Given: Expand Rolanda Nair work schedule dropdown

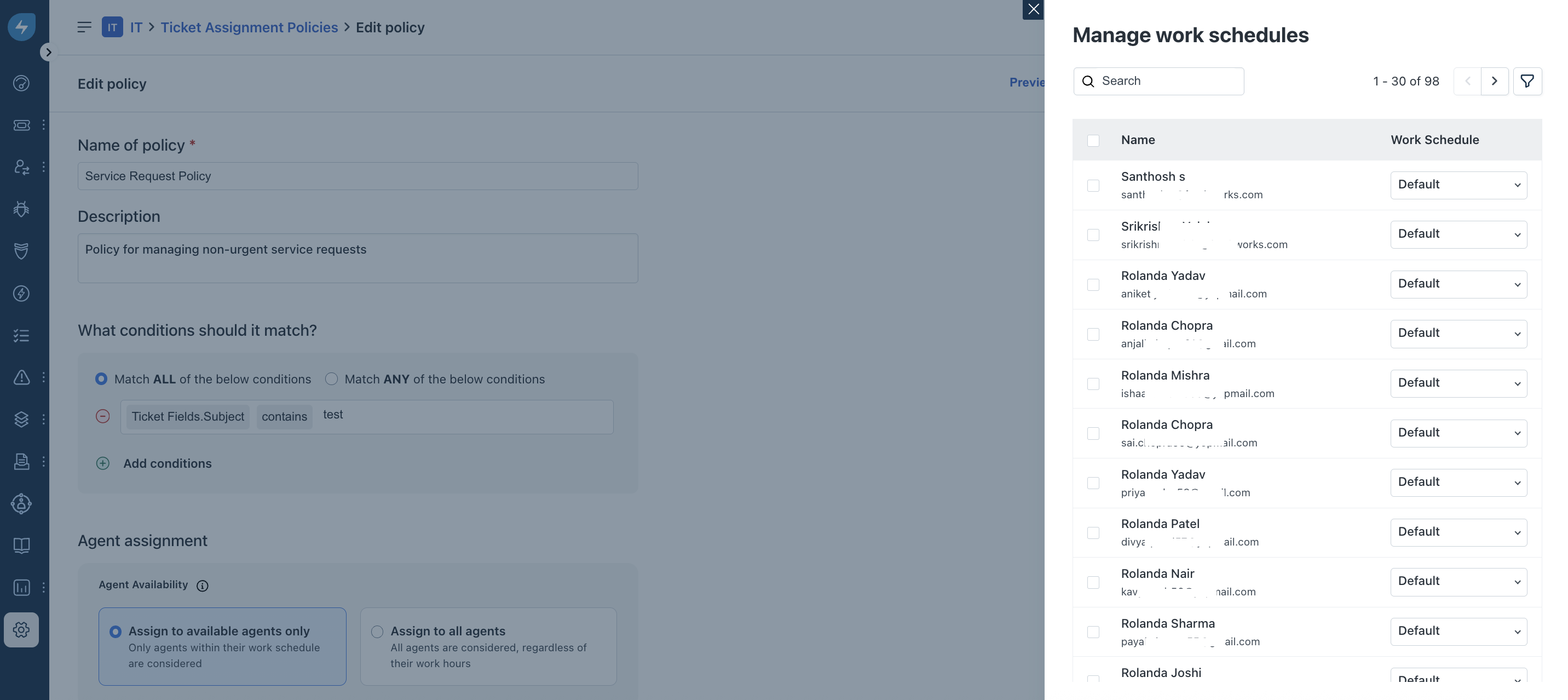Looking at the screenshot, I should click(x=1458, y=581).
